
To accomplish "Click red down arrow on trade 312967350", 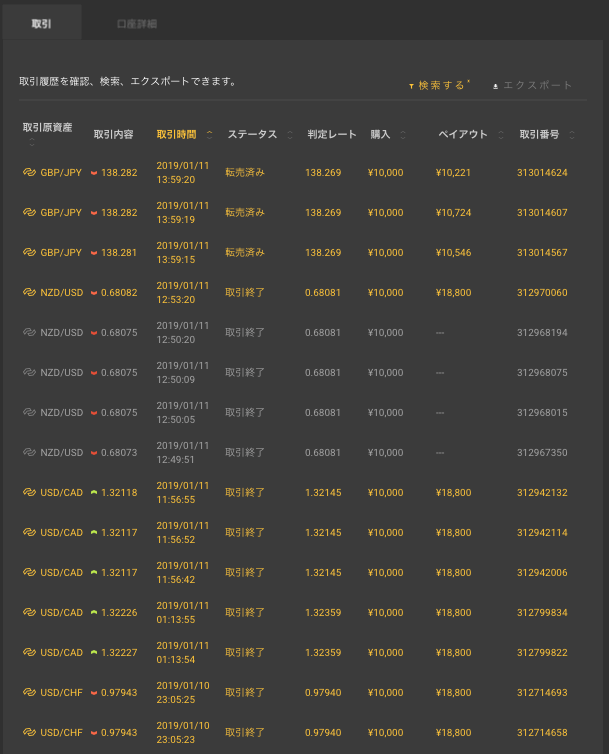I will click(94, 452).
